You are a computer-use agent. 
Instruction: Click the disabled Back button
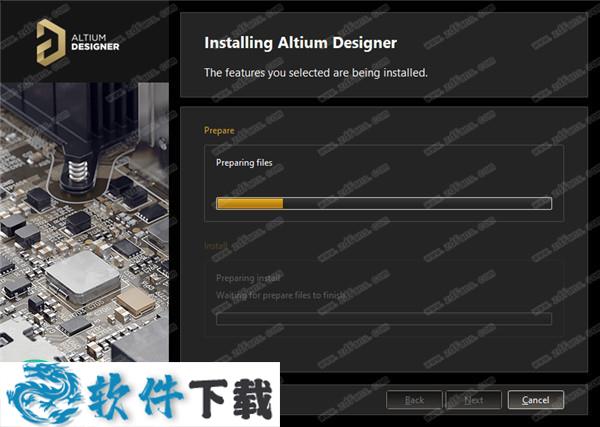pos(414,400)
